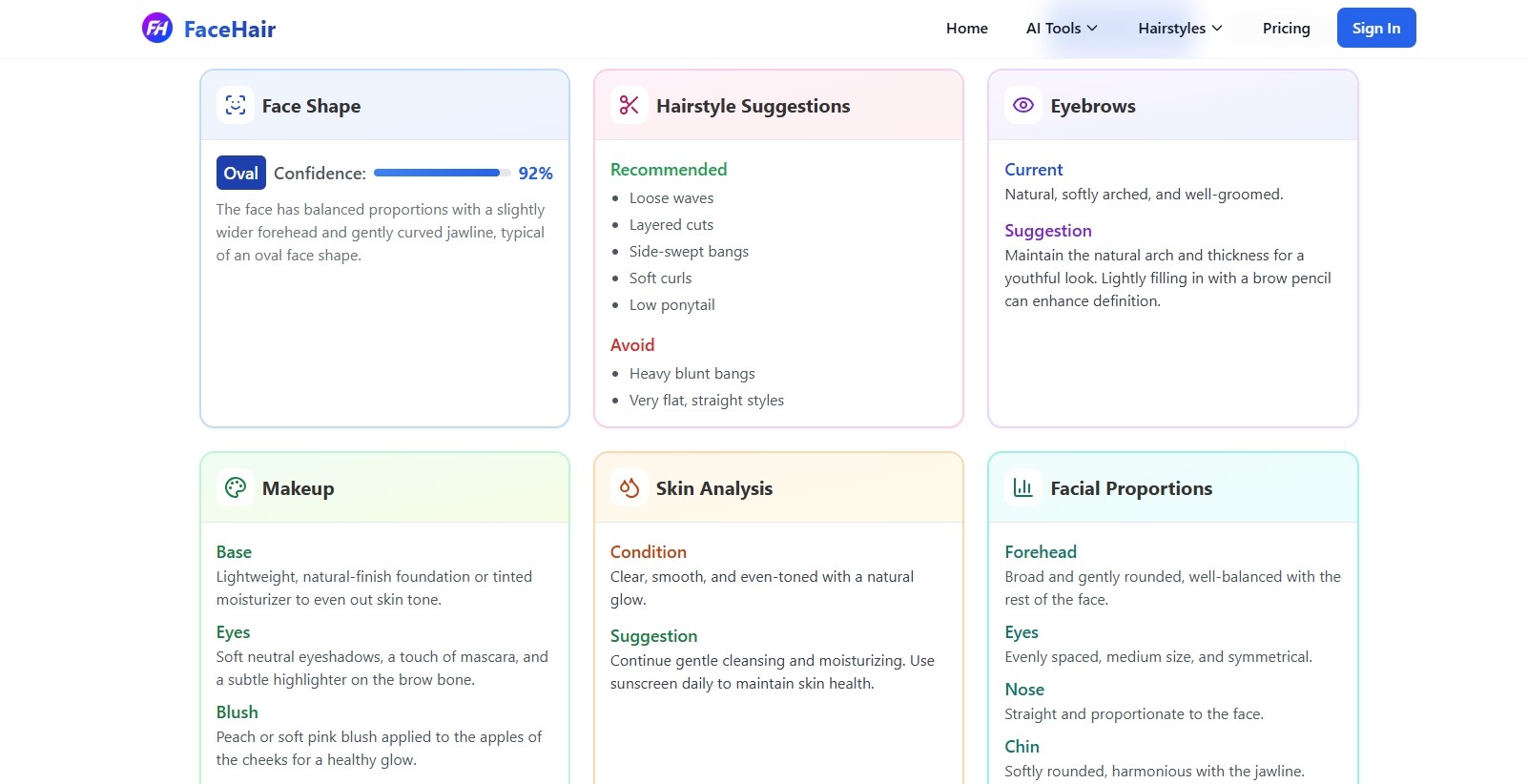Click the FaceHair logo icon
The height and width of the screenshot is (784, 1528).
157,29
